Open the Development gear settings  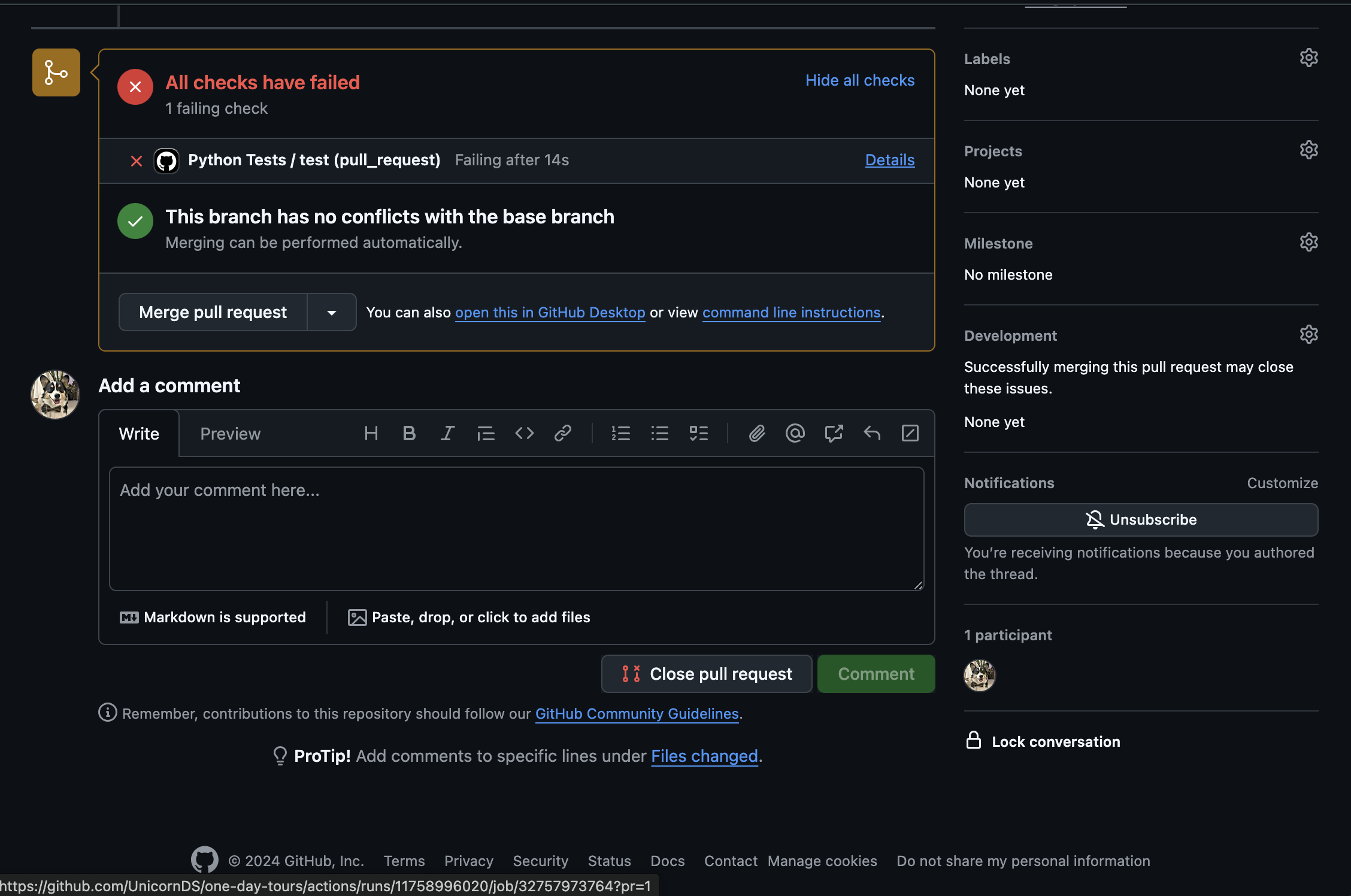pyautogui.click(x=1308, y=334)
